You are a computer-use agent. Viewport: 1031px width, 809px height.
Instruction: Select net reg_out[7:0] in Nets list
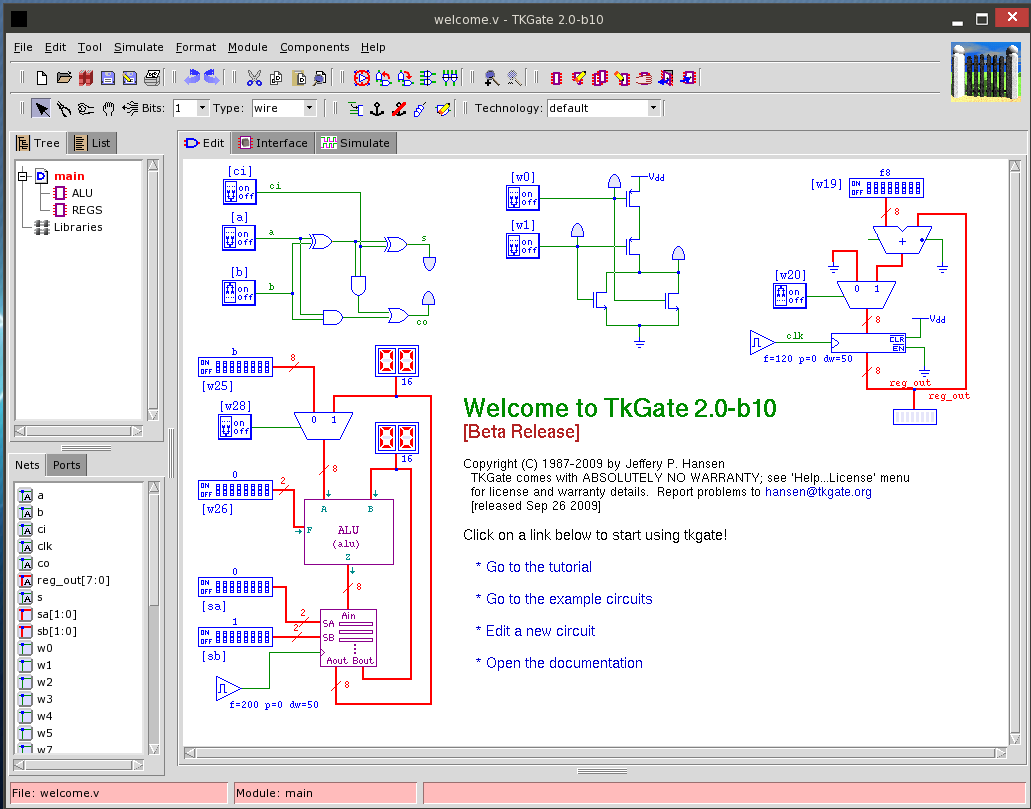pos(73,580)
